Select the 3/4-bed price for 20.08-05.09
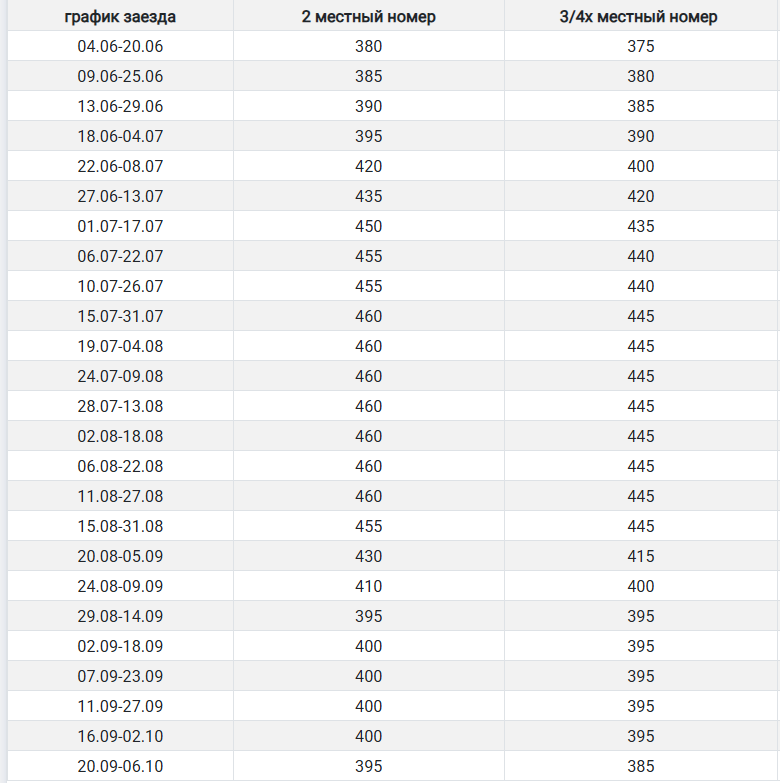Screen dimensions: 780x783 point(641,556)
